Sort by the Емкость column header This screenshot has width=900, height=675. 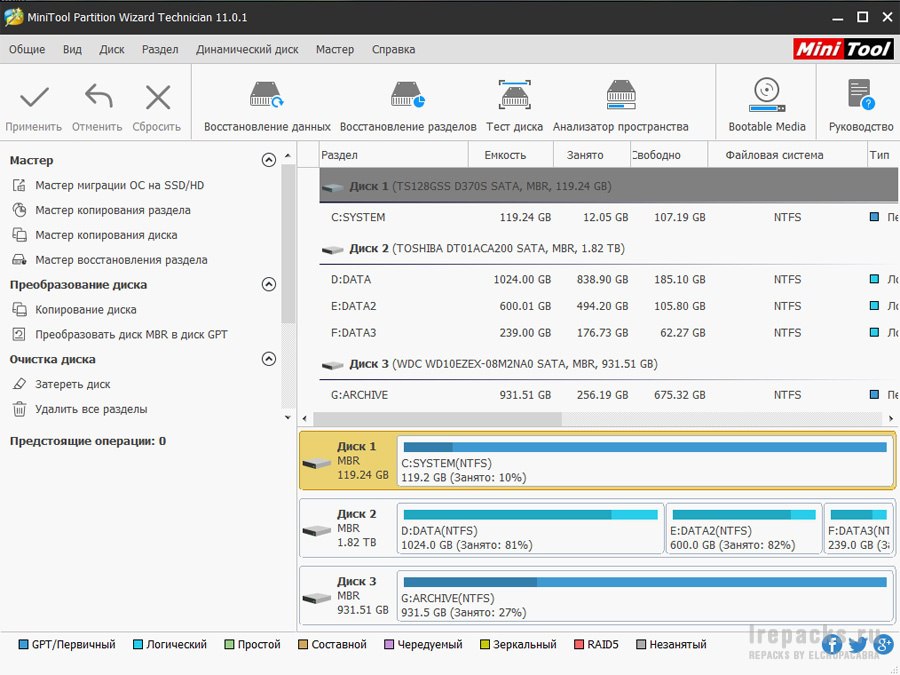[x=511, y=155]
